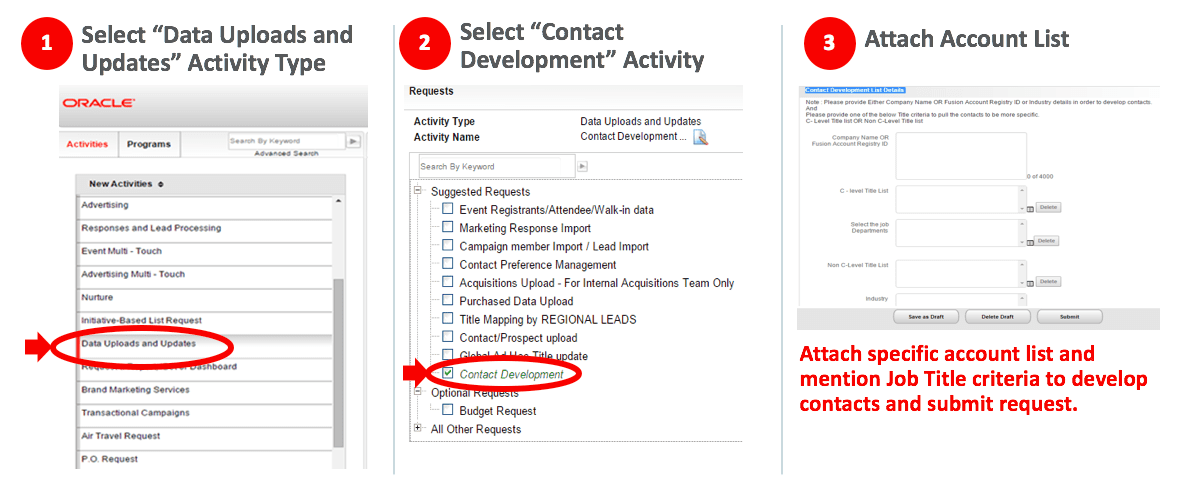1180x483 pixels.
Task: Check the Marketing Response Import checkbox
Action: 448,228
